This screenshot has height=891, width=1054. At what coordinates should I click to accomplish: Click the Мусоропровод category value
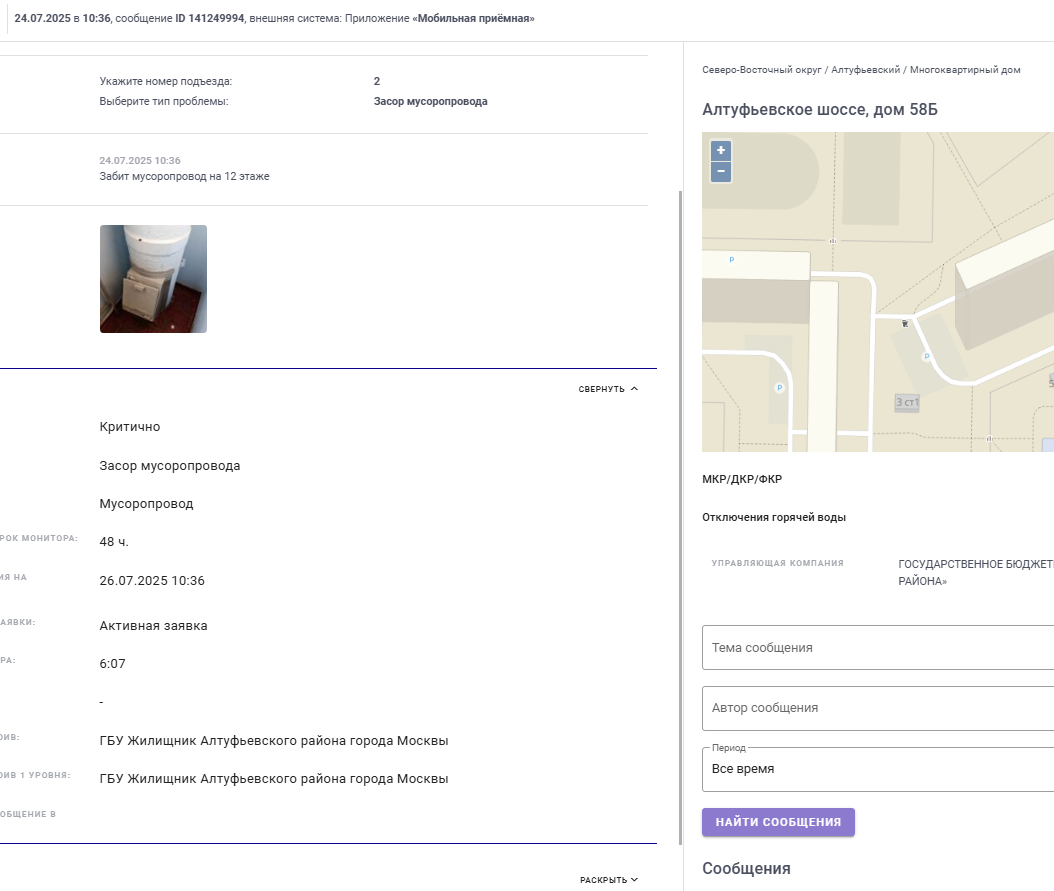147,504
